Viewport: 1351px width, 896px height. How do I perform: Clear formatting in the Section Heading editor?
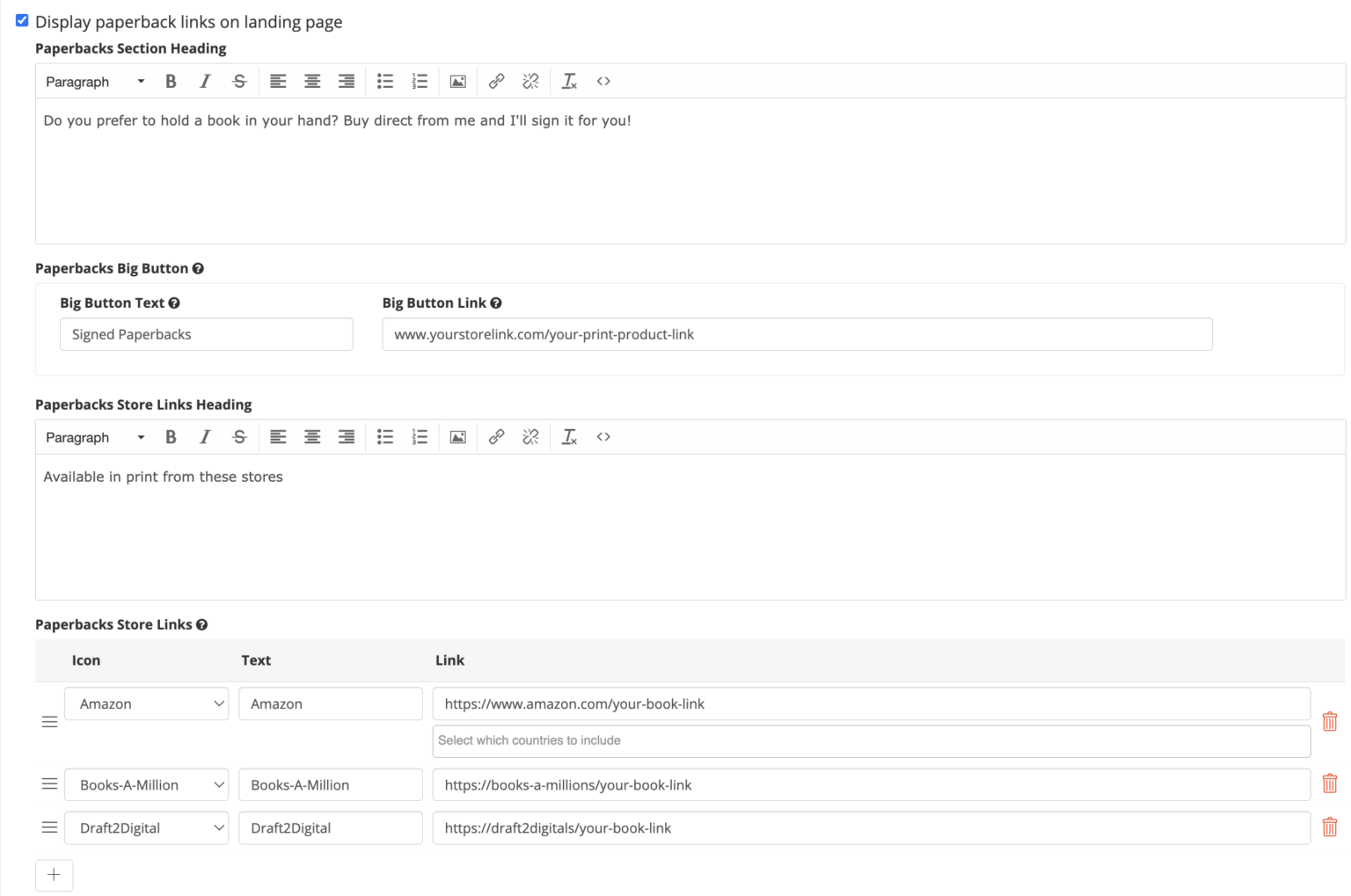tap(569, 81)
